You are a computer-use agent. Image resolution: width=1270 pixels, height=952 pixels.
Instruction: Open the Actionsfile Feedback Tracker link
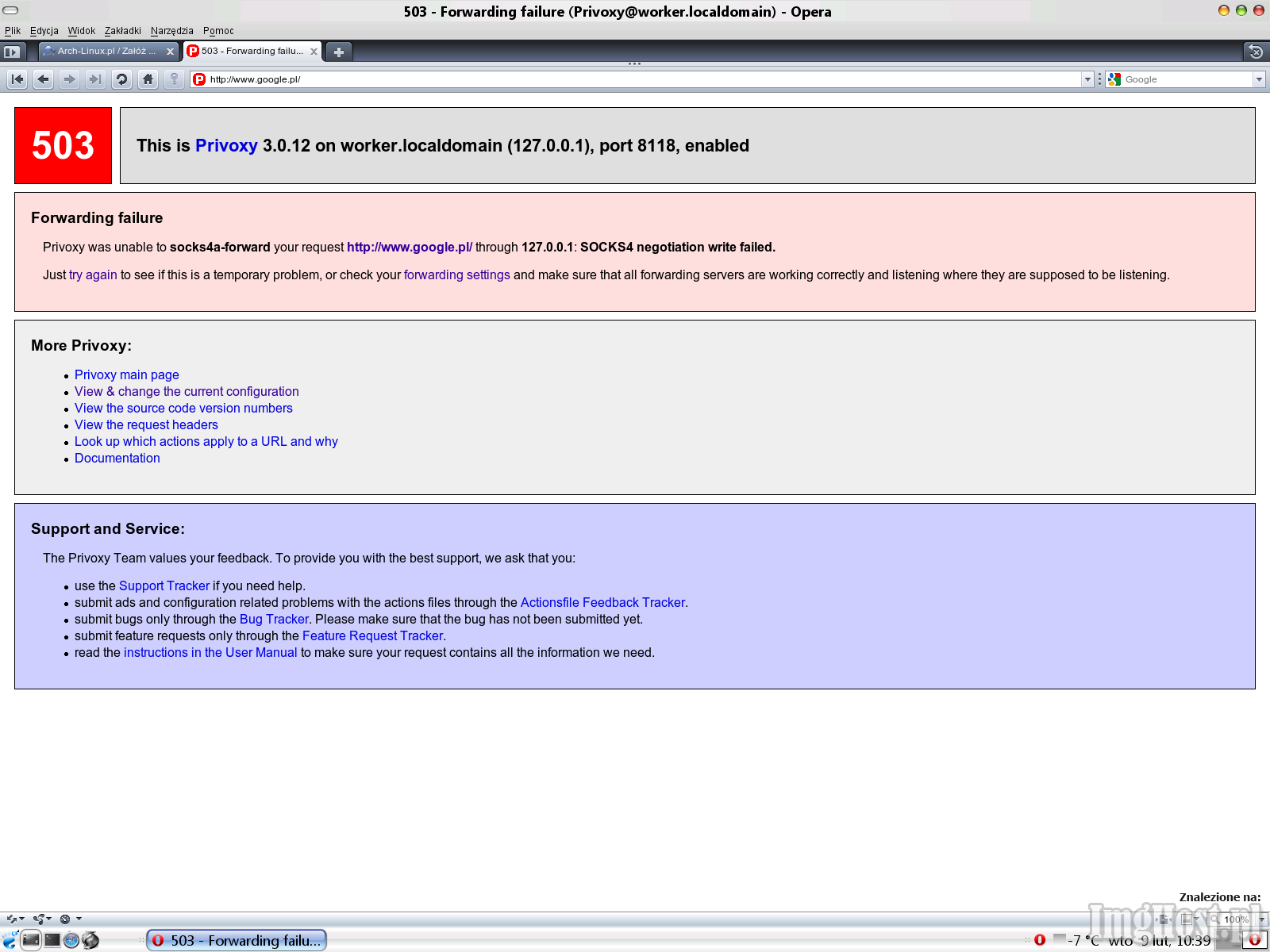pos(602,603)
